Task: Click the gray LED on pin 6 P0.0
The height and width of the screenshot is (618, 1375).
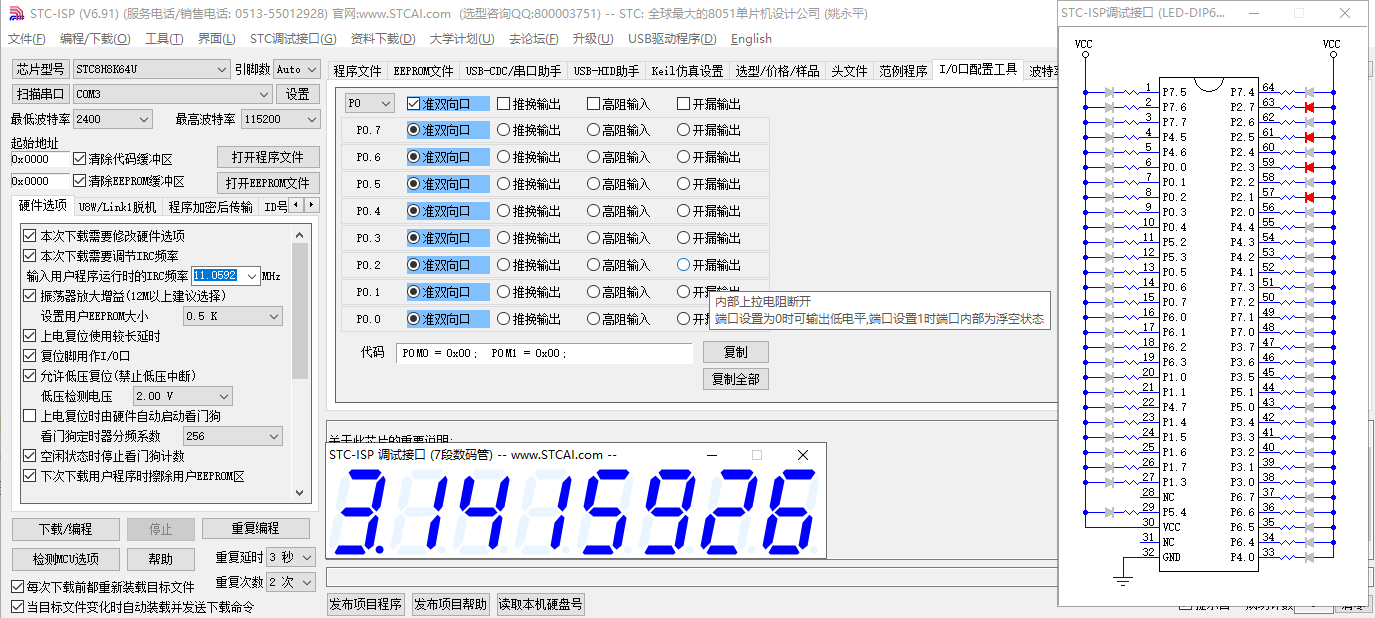Action: (1110, 167)
